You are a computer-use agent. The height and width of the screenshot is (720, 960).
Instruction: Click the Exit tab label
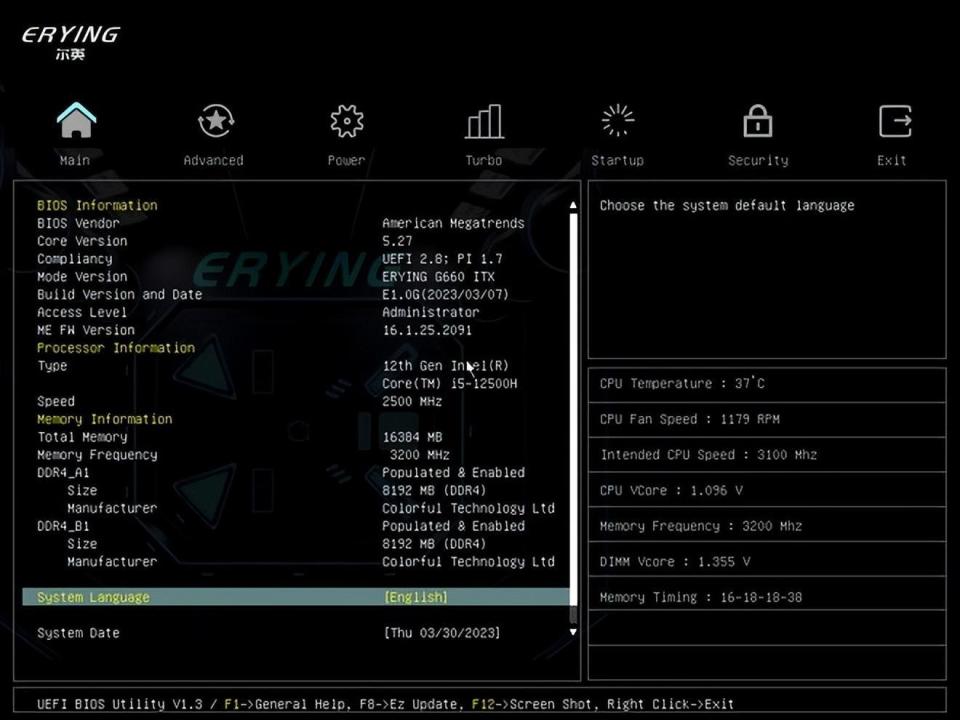click(x=891, y=160)
